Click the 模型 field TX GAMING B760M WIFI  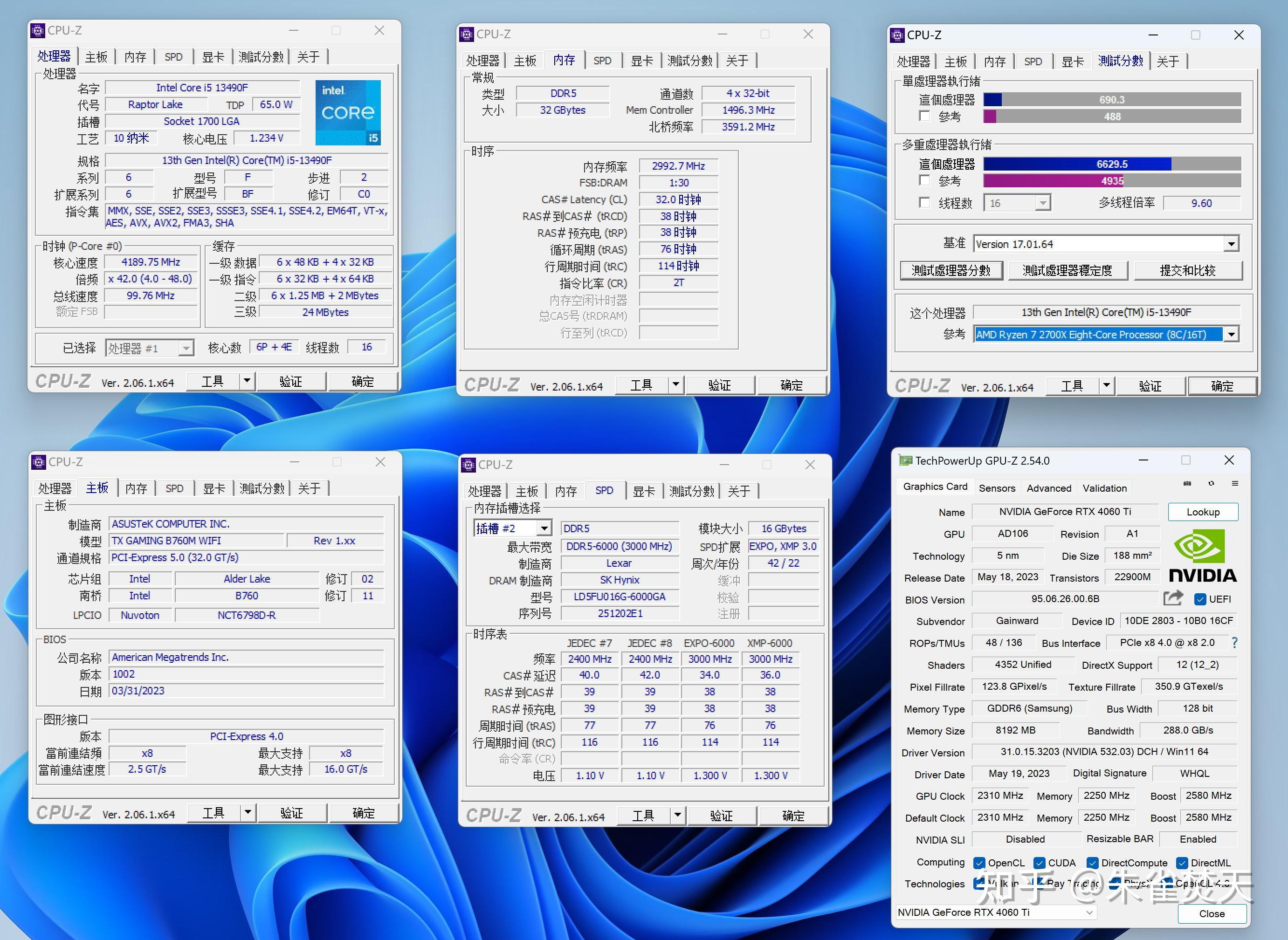[196, 541]
